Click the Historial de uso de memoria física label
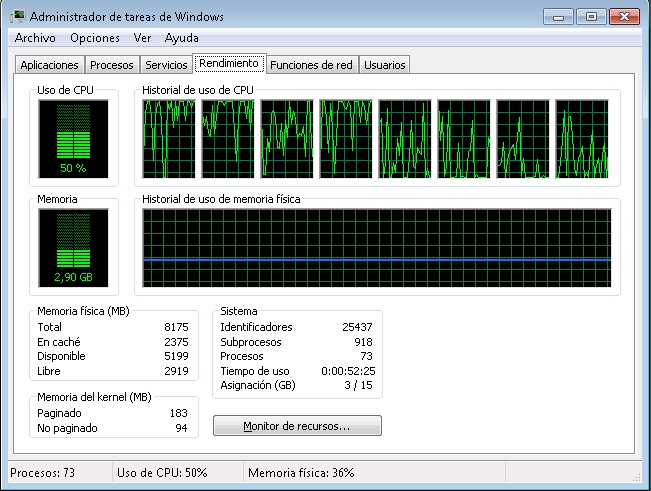The image size is (651, 491). pyautogui.click(x=221, y=199)
